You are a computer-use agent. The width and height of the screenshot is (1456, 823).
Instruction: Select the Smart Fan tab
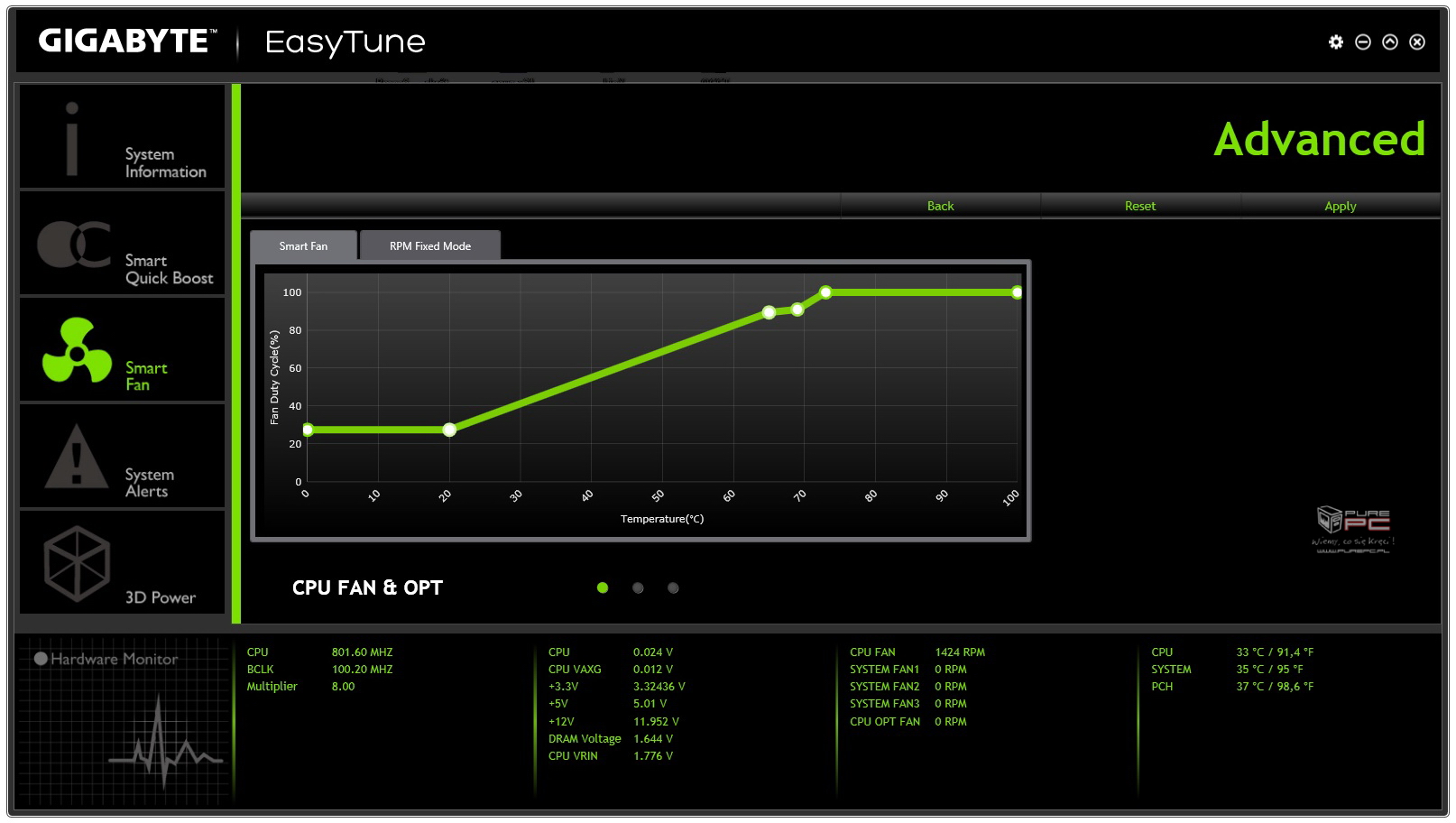point(303,246)
